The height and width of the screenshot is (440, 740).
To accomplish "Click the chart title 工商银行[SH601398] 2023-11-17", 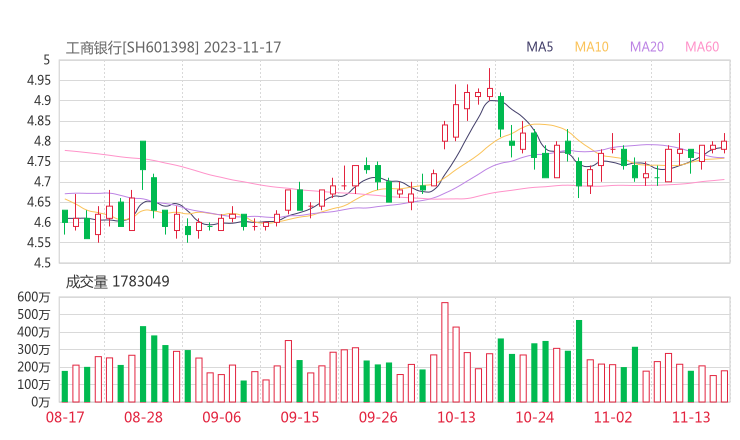I will coord(173,48).
